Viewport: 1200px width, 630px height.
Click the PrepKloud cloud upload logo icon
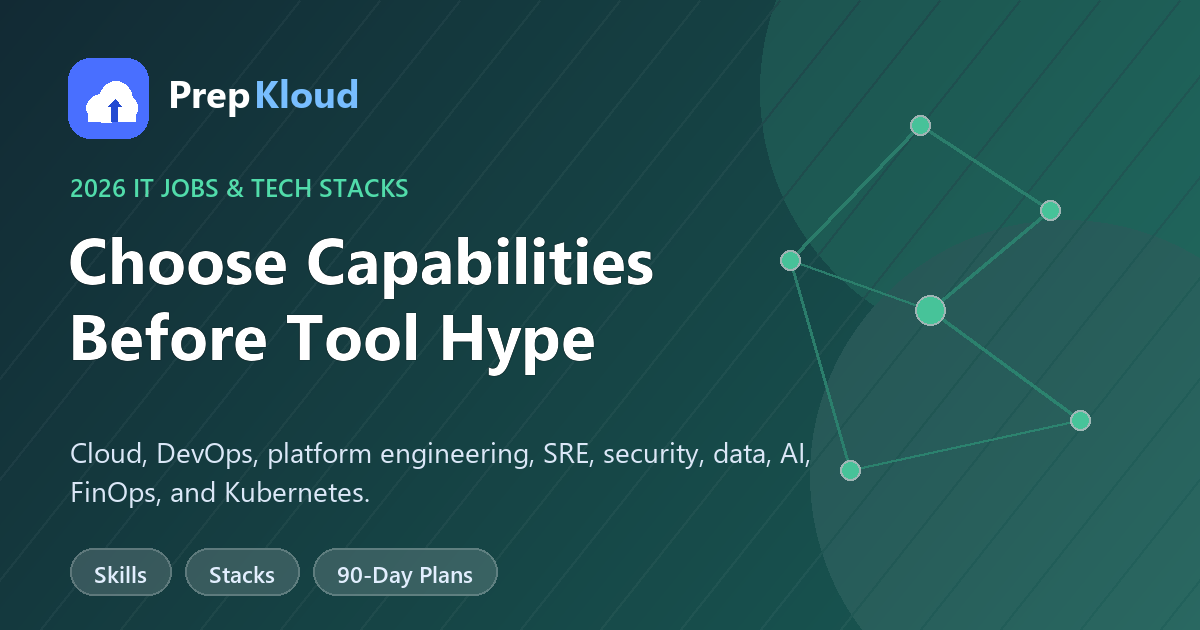[109, 98]
